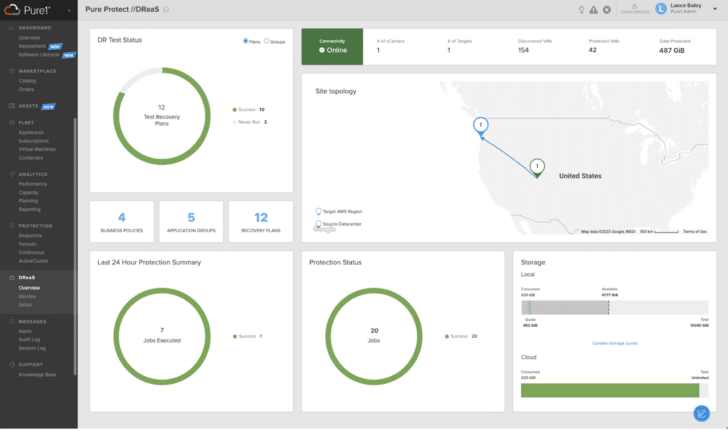Open Analytics Reporting
Viewport: 728px width, 431px height.
[x=30, y=209]
